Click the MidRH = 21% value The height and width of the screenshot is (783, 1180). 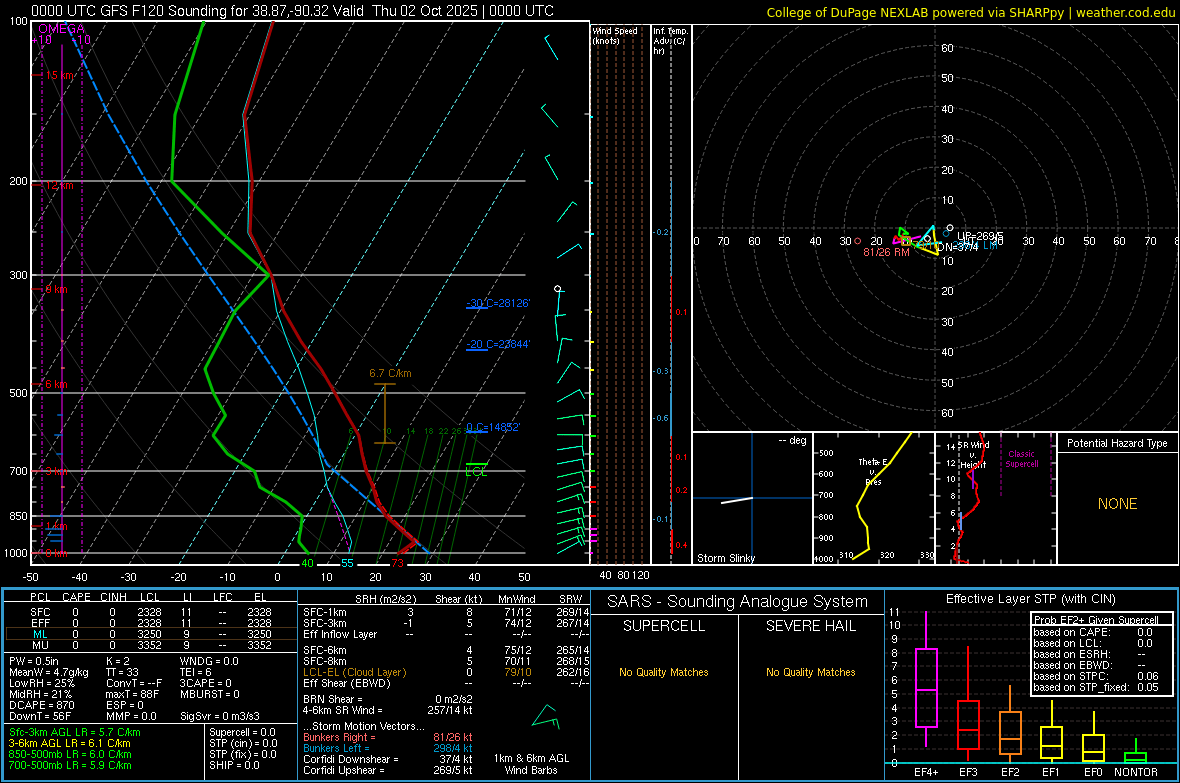[41, 694]
